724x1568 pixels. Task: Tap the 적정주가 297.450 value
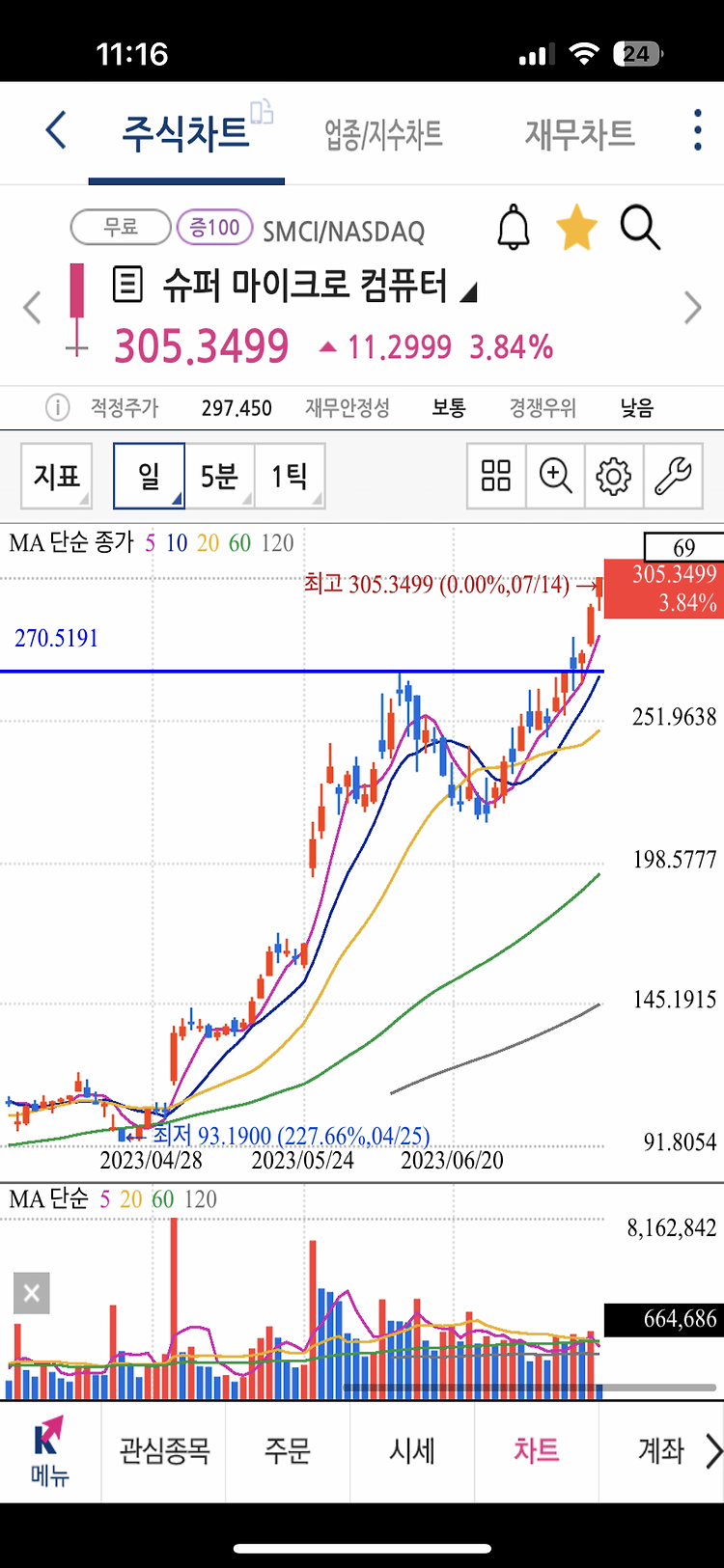(237, 408)
